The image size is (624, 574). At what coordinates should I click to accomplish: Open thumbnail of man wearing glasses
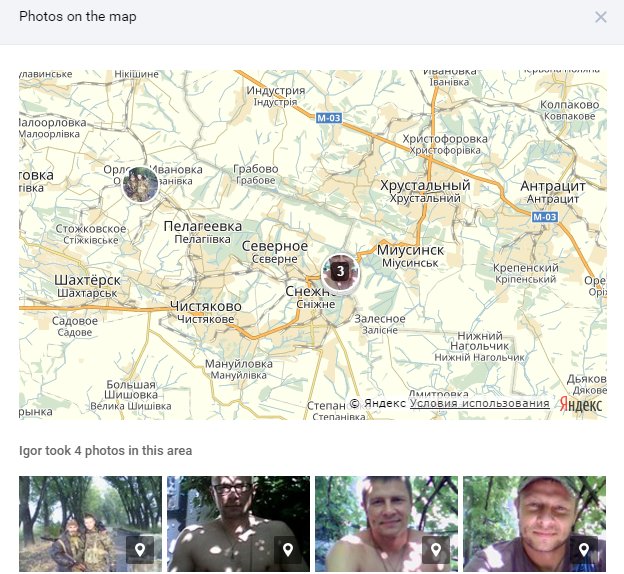point(238,524)
